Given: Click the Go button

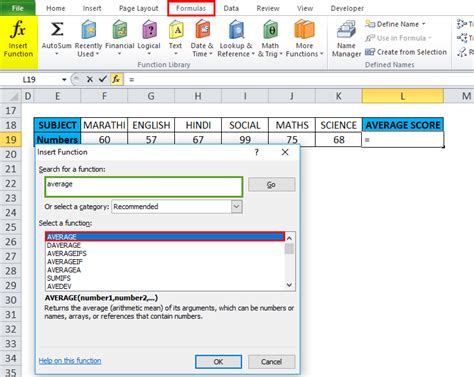Looking at the screenshot, I should click(x=271, y=184).
